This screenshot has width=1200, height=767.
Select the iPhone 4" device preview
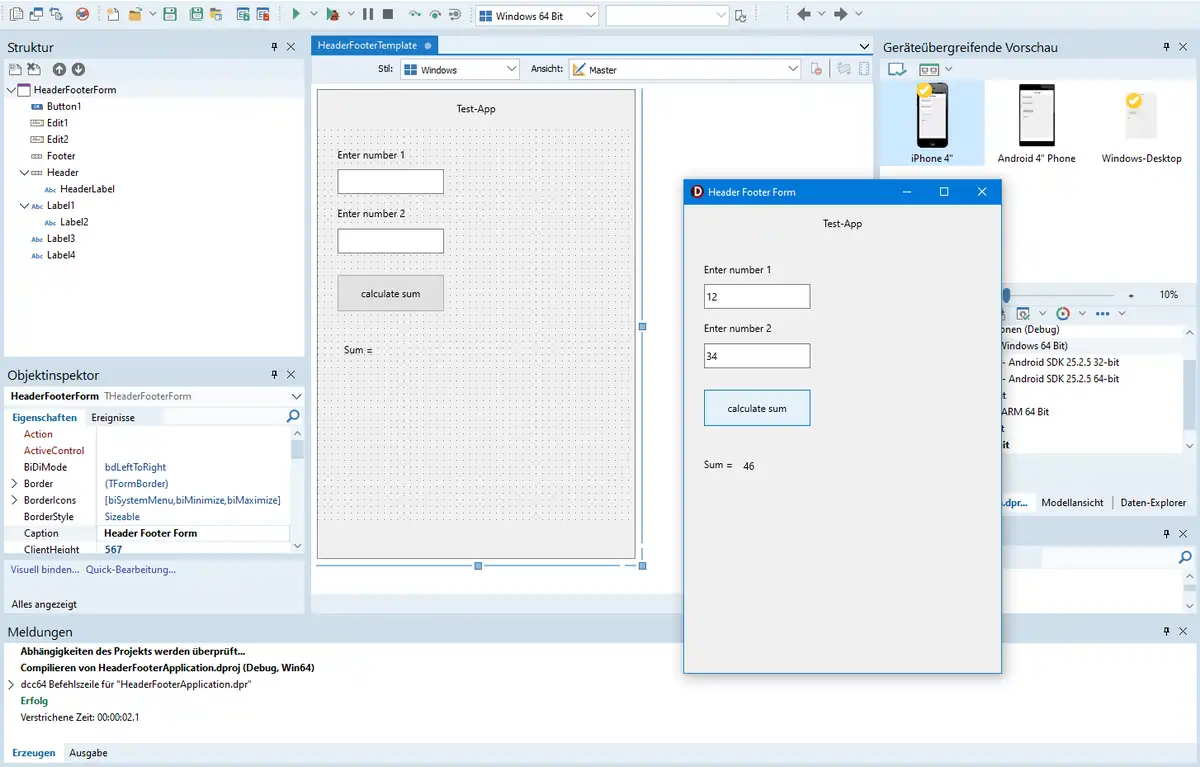tap(932, 123)
